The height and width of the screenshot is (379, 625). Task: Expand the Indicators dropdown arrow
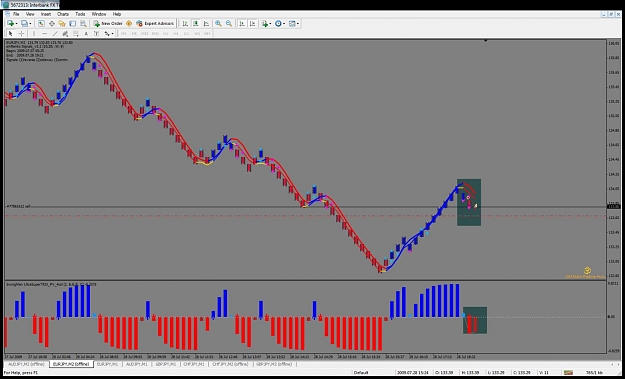[270, 24]
